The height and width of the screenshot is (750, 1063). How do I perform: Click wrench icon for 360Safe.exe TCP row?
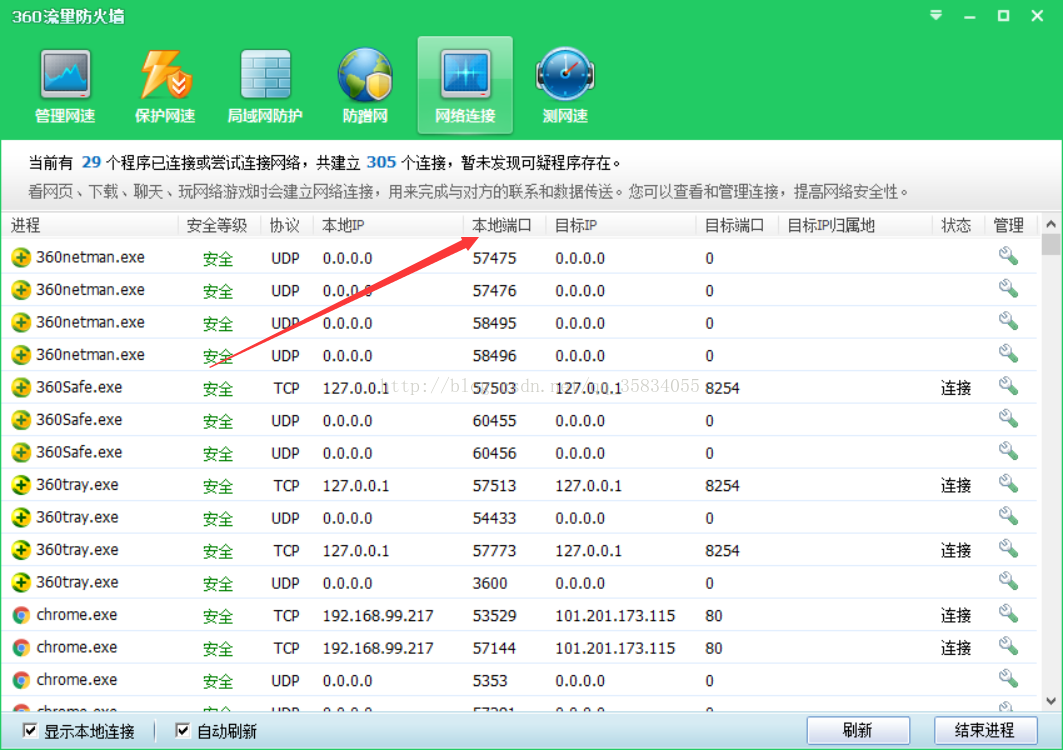[1008, 387]
